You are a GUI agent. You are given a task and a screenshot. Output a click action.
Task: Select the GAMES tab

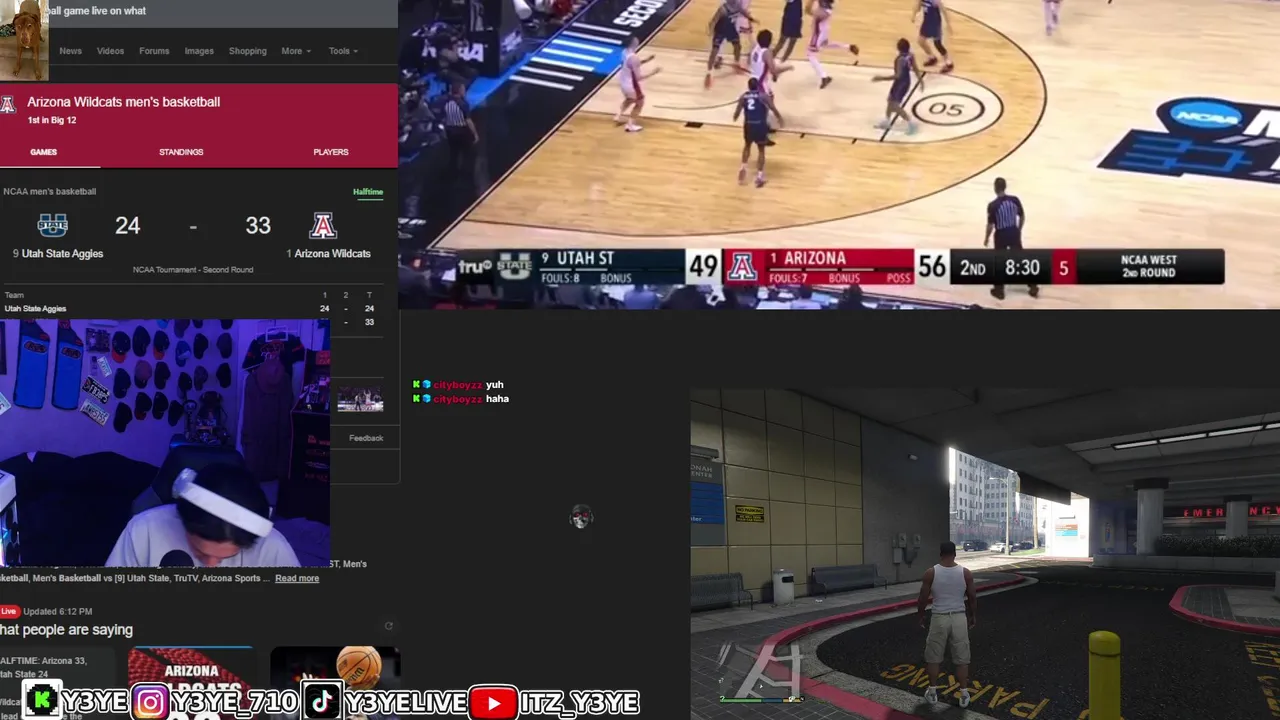(43, 152)
